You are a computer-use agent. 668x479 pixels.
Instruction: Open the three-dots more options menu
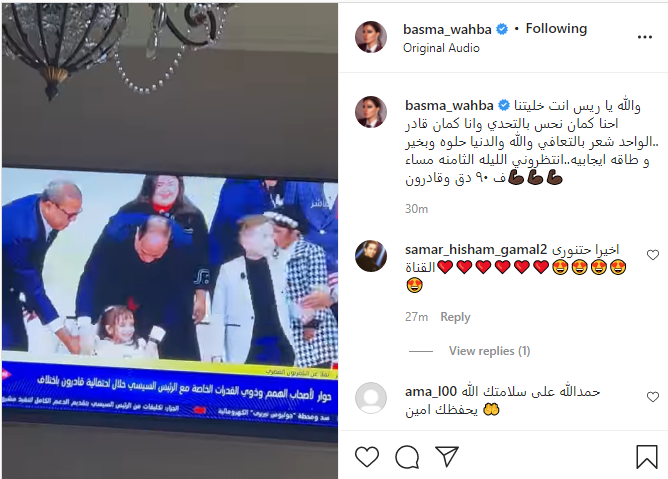(x=645, y=38)
